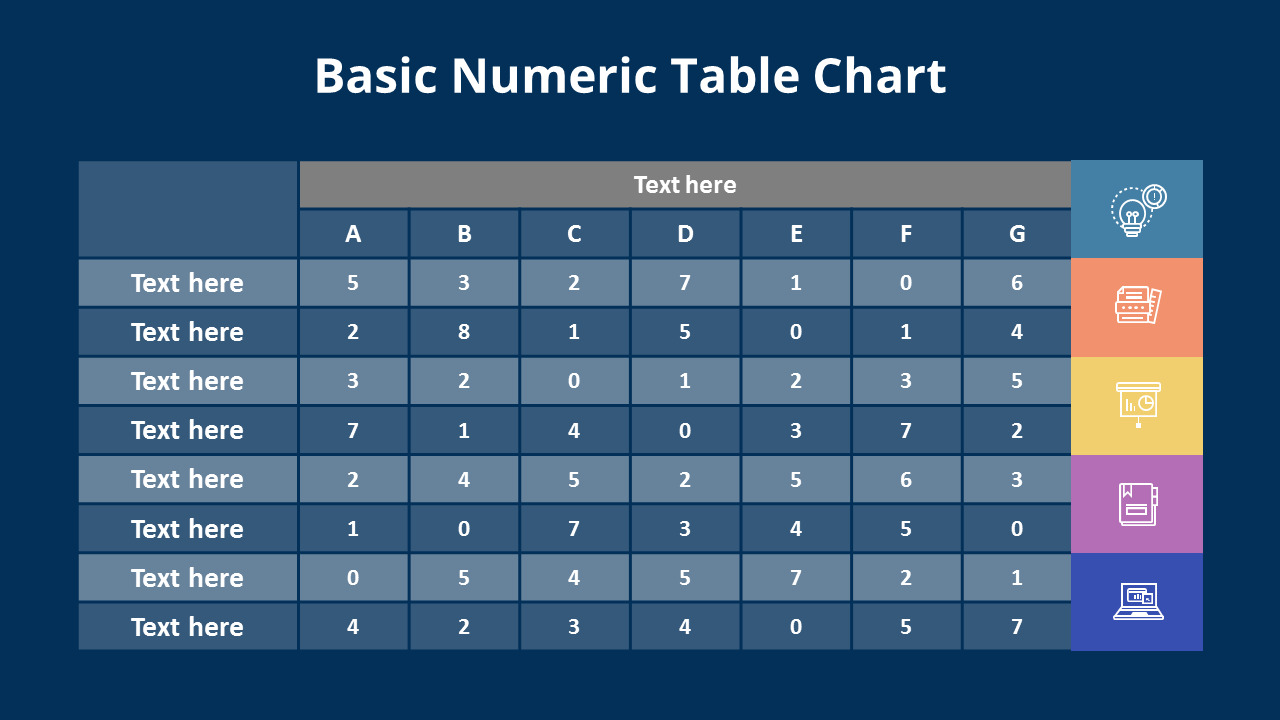Screen dimensions: 1280x720
Task: Click column header G
Action: 1017,234
